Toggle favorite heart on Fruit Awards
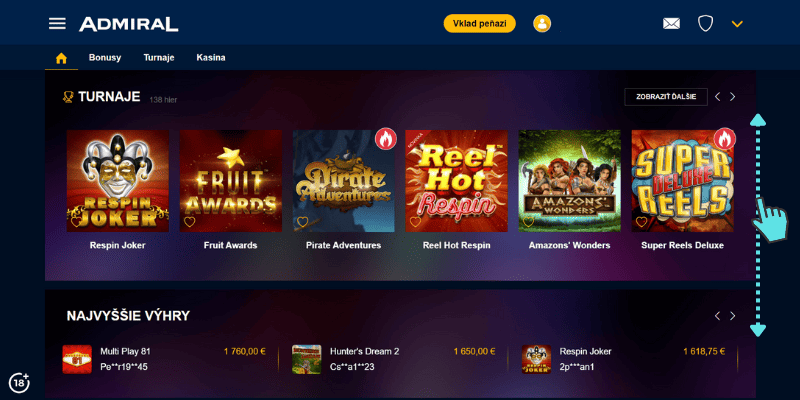Image resolution: width=800 pixels, height=400 pixels. (x=189, y=222)
